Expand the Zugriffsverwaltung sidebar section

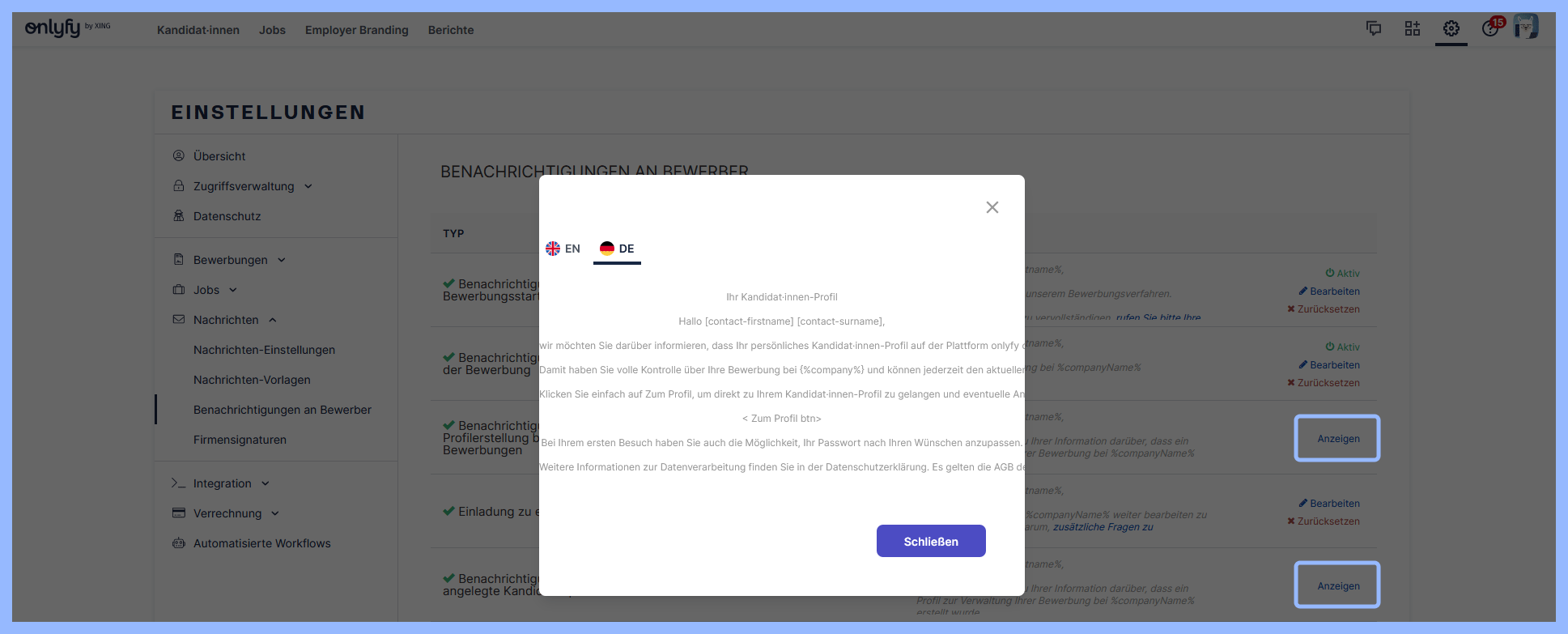coord(244,186)
